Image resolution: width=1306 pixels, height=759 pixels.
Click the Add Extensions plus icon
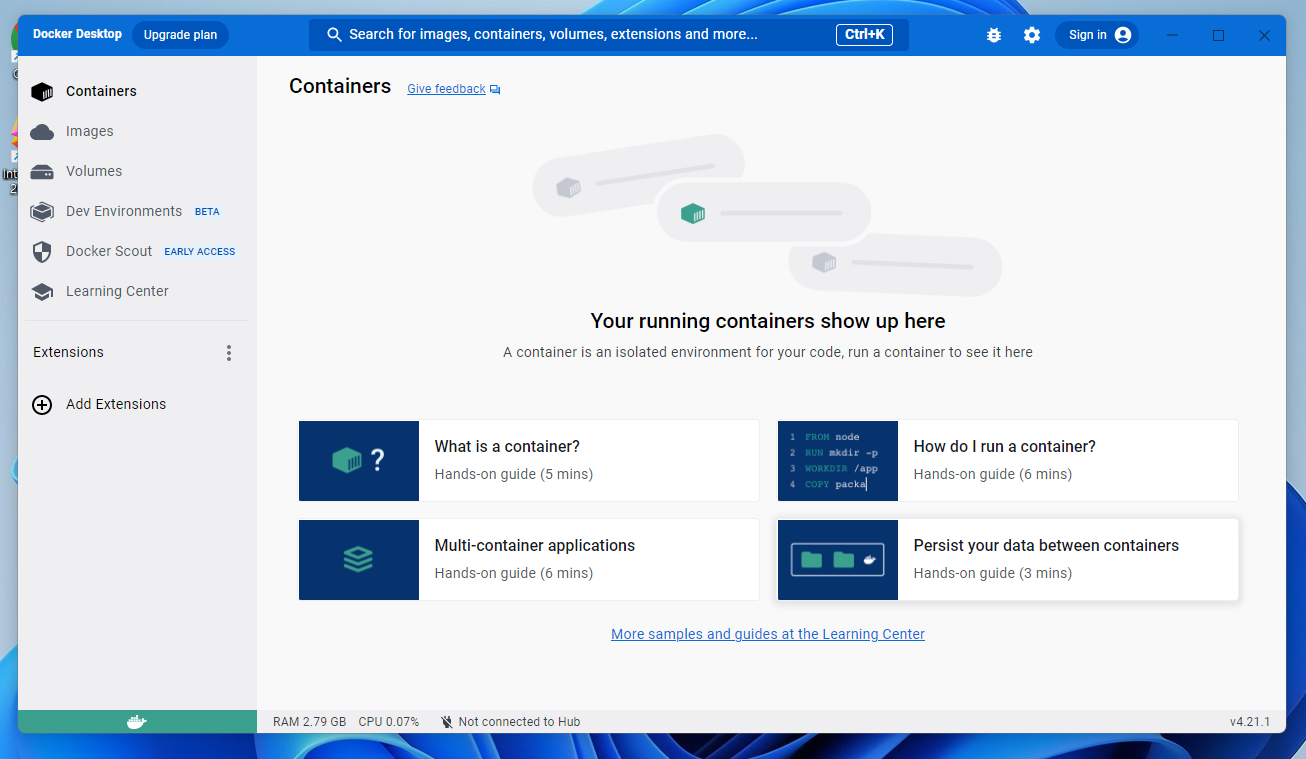point(42,405)
